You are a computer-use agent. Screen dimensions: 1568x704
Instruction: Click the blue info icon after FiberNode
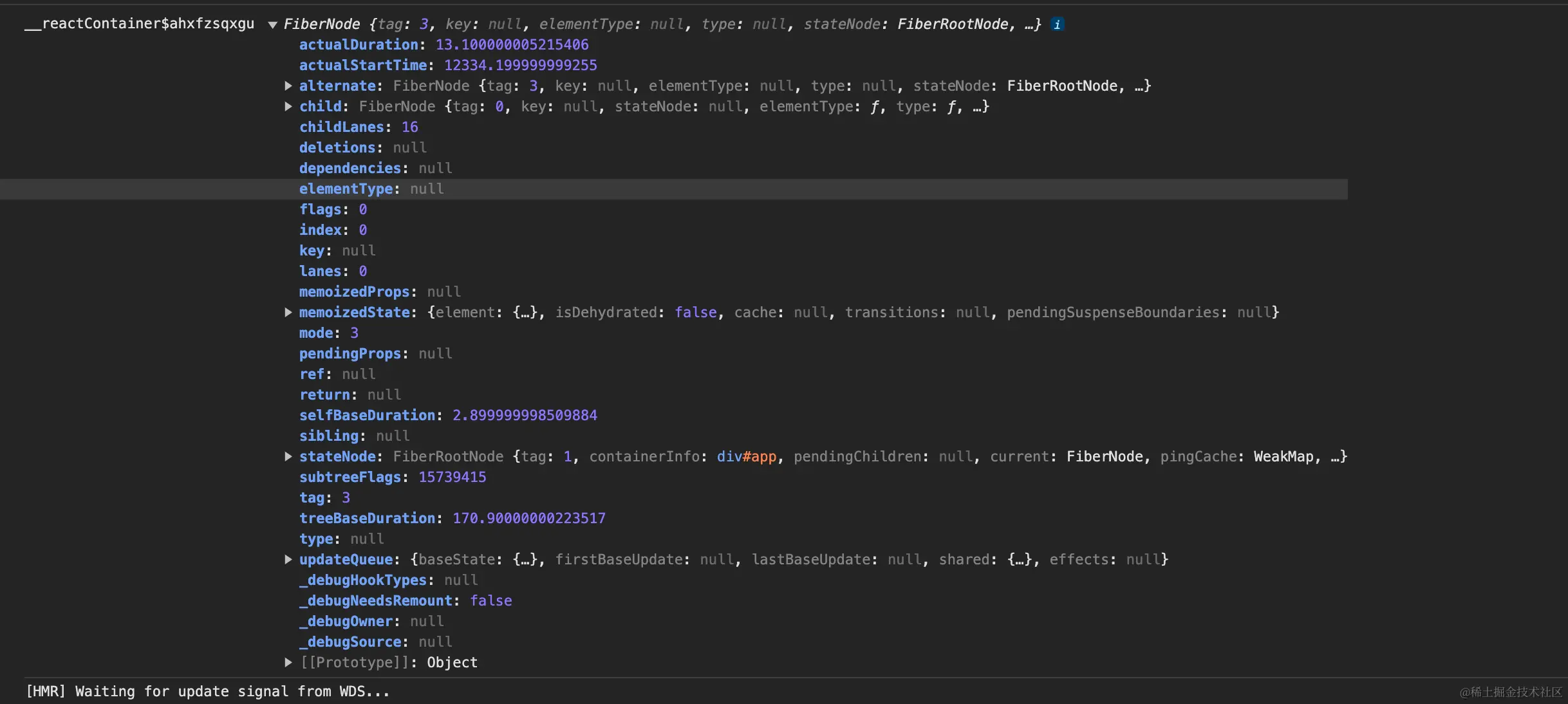pyautogui.click(x=1057, y=24)
